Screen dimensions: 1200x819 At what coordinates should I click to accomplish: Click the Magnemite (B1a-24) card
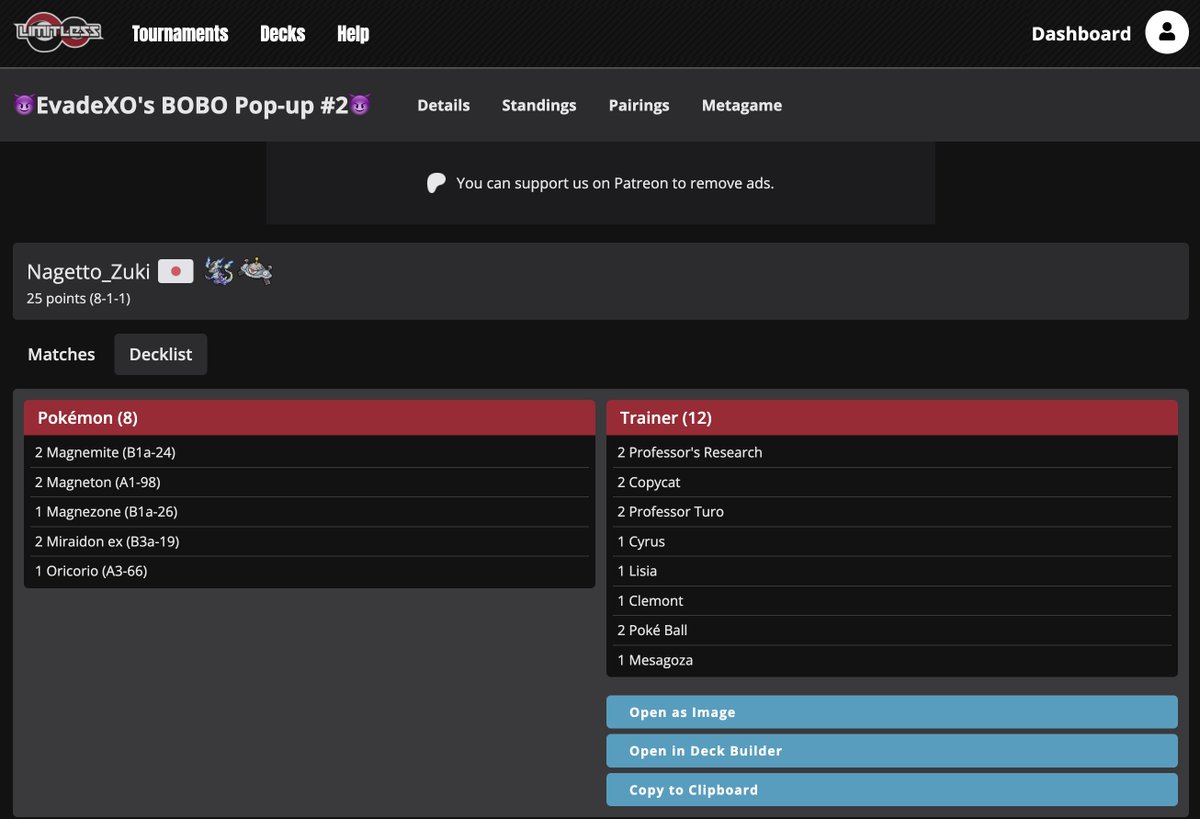click(x=309, y=452)
